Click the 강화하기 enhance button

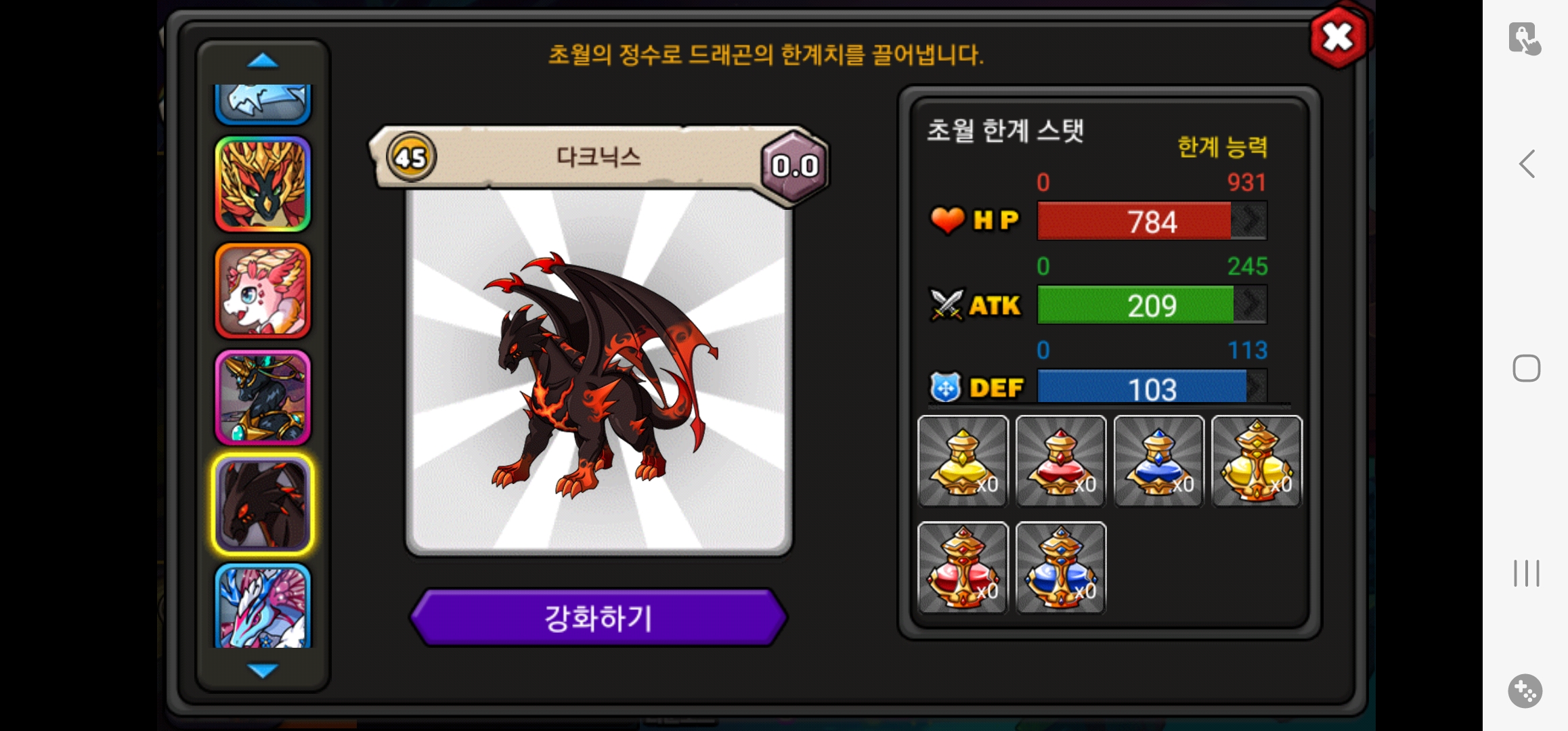click(598, 617)
